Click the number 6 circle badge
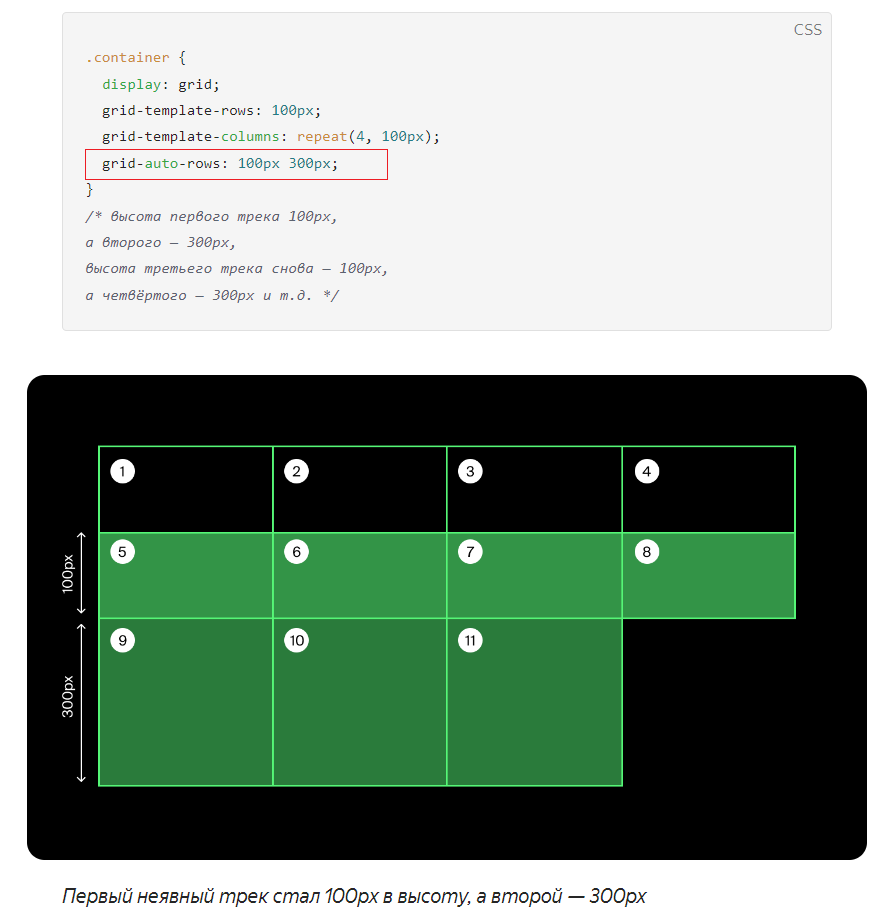The image size is (896, 914). point(296,552)
